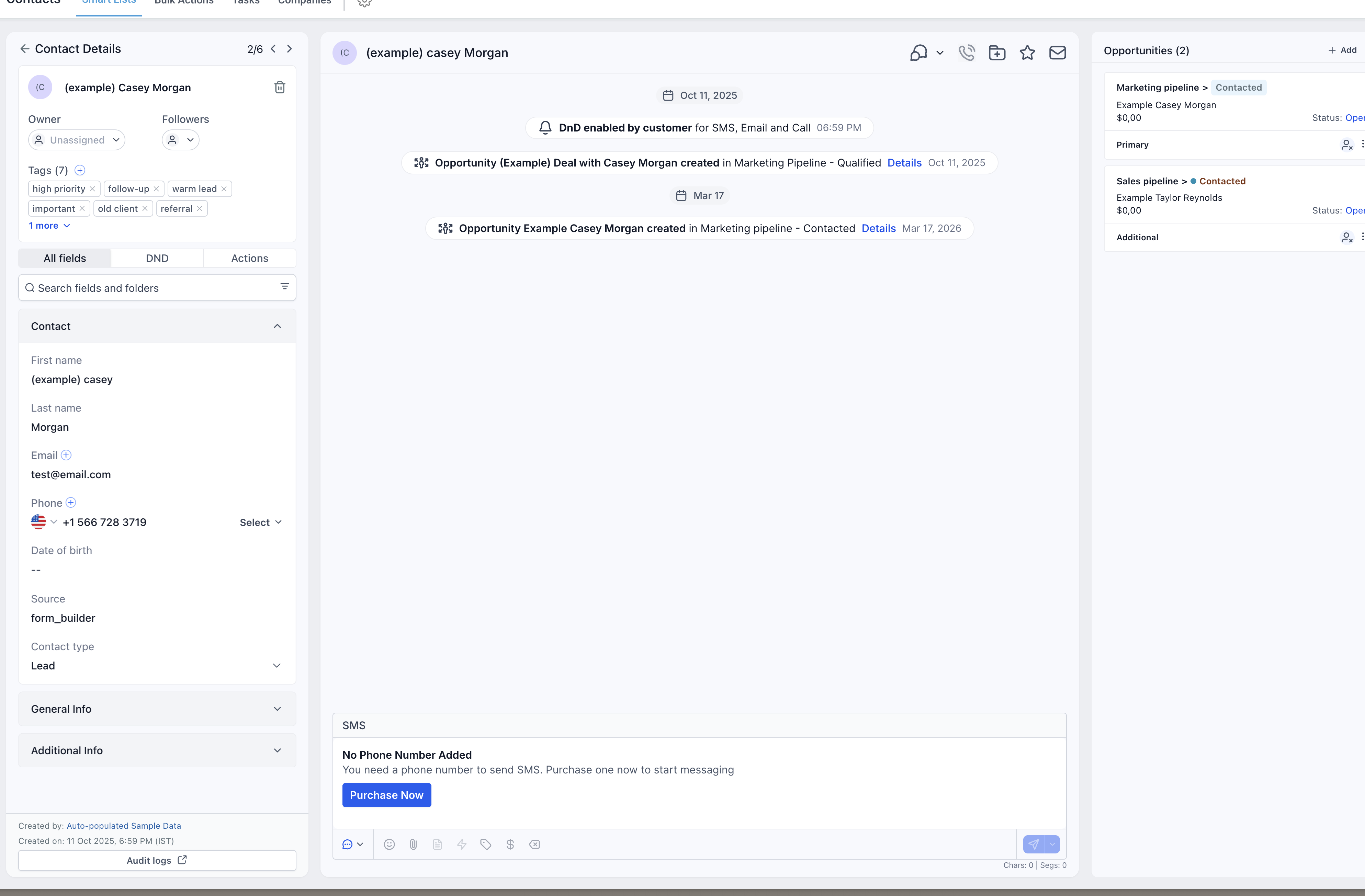Open the Owner 'Unassigned' dropdown
Screen dimensions: 1365x896
point(76,140)
